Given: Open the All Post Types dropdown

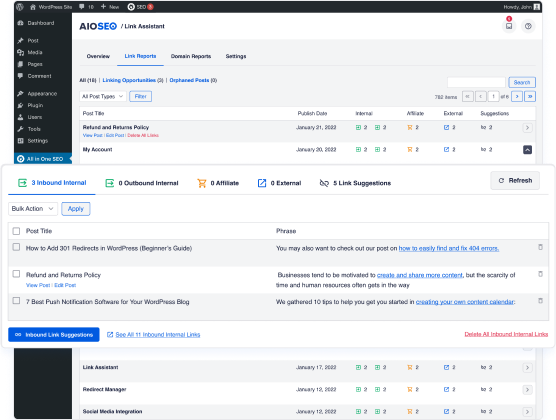Looking at the screenshot, I should click(x=103, y=96).
